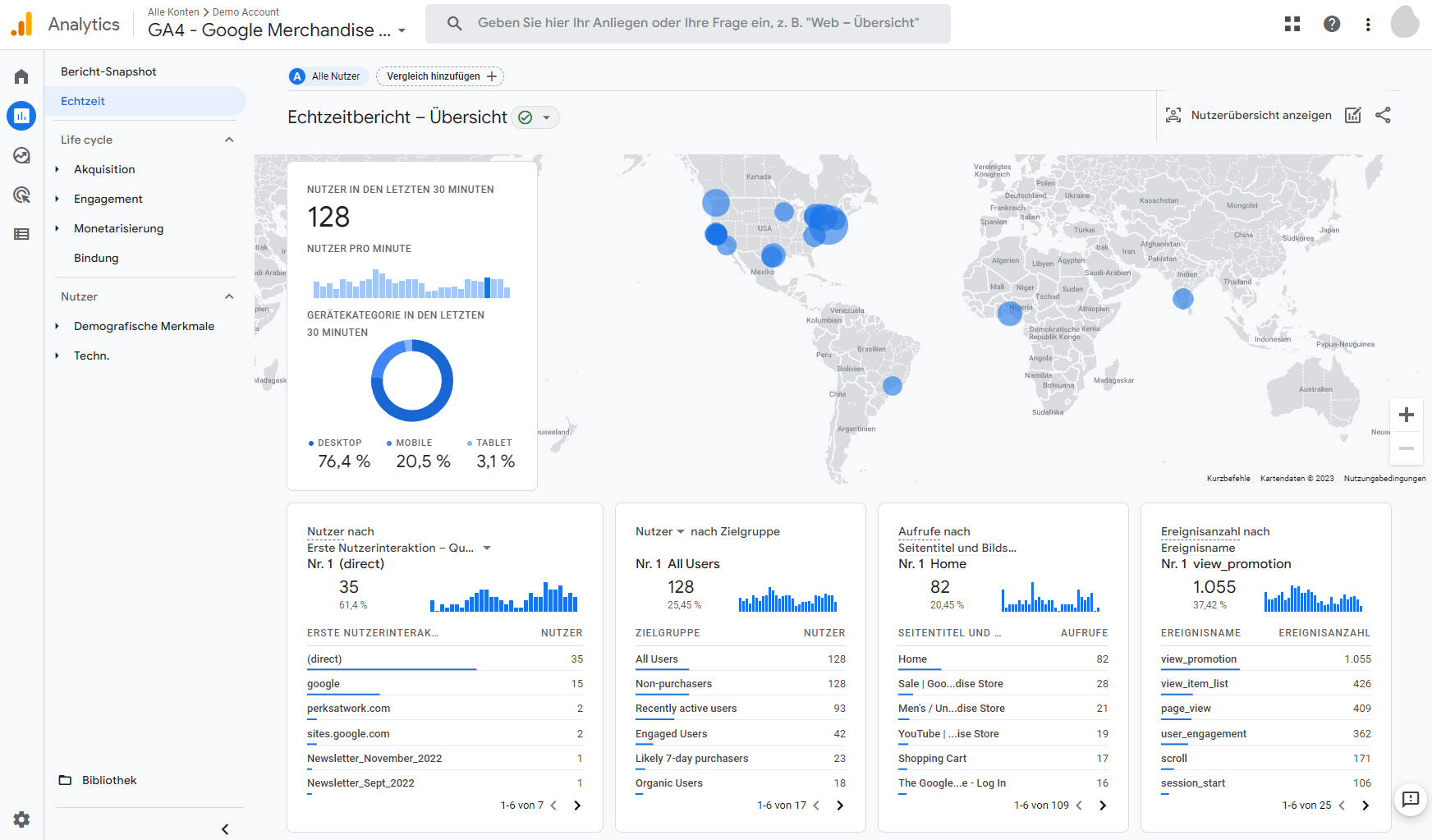The image size is (1432, 840).
Task: Click the Share report icon
Action: click(1383, 115)
